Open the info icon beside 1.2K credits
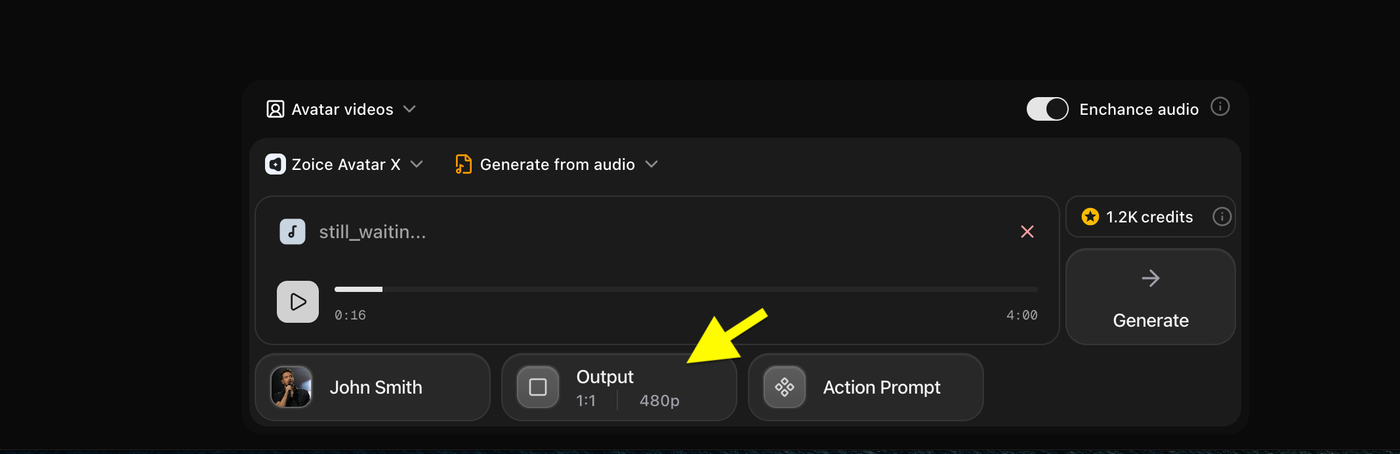 coord(1221,216)
